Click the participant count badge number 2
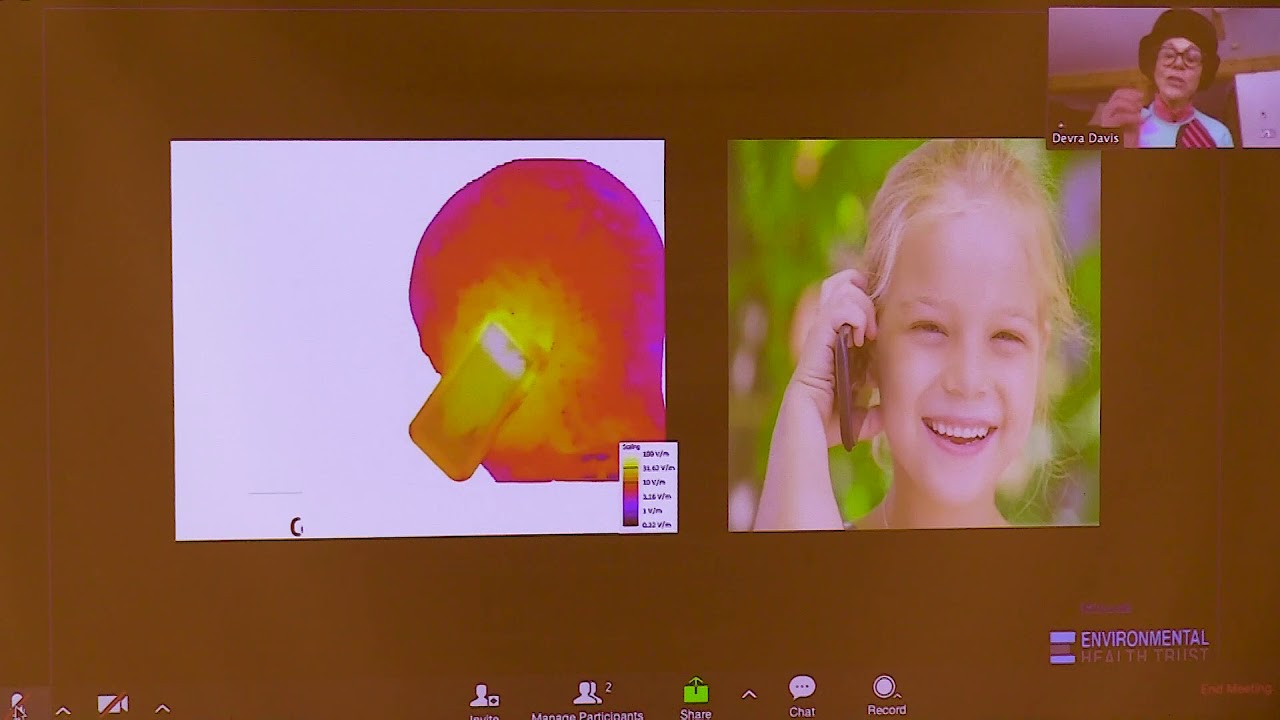Viewport: 1280px width, 720px height. point(608,687)
